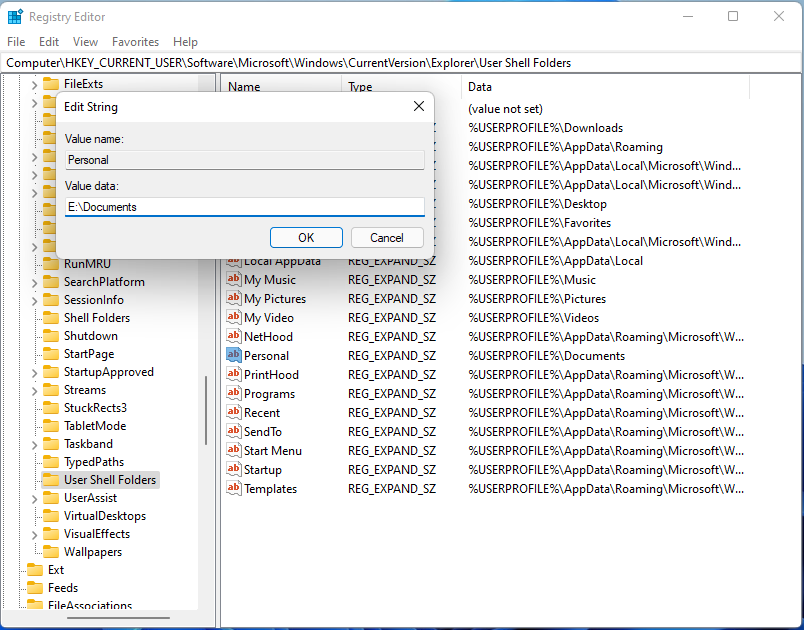Click the (value not set) data cell
Image resolution: width=804 pixels, height=630 pixels.
(x=505, y=109)
